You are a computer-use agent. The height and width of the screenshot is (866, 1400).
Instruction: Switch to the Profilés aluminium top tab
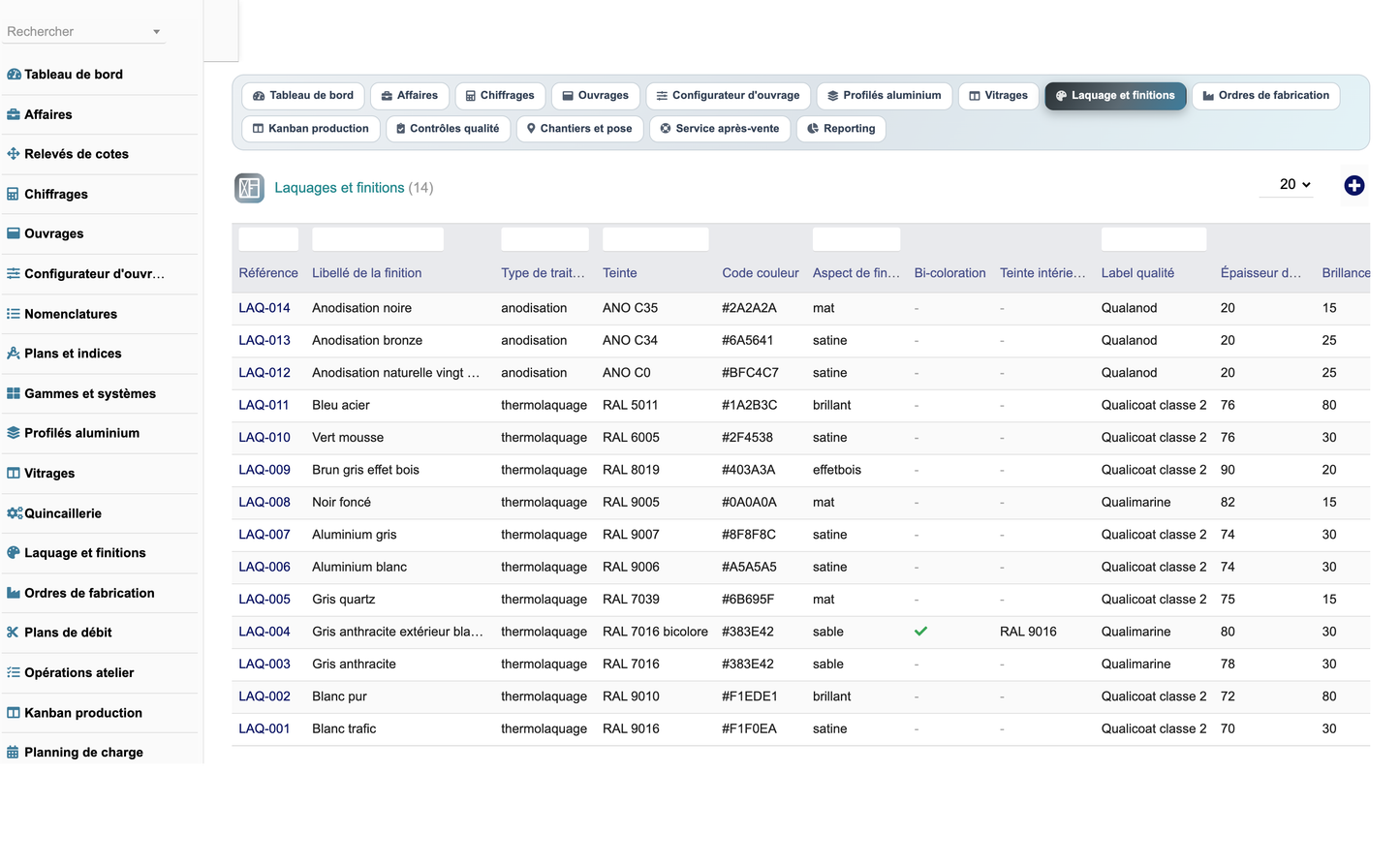pyautogui.click(x=885, y=96)
